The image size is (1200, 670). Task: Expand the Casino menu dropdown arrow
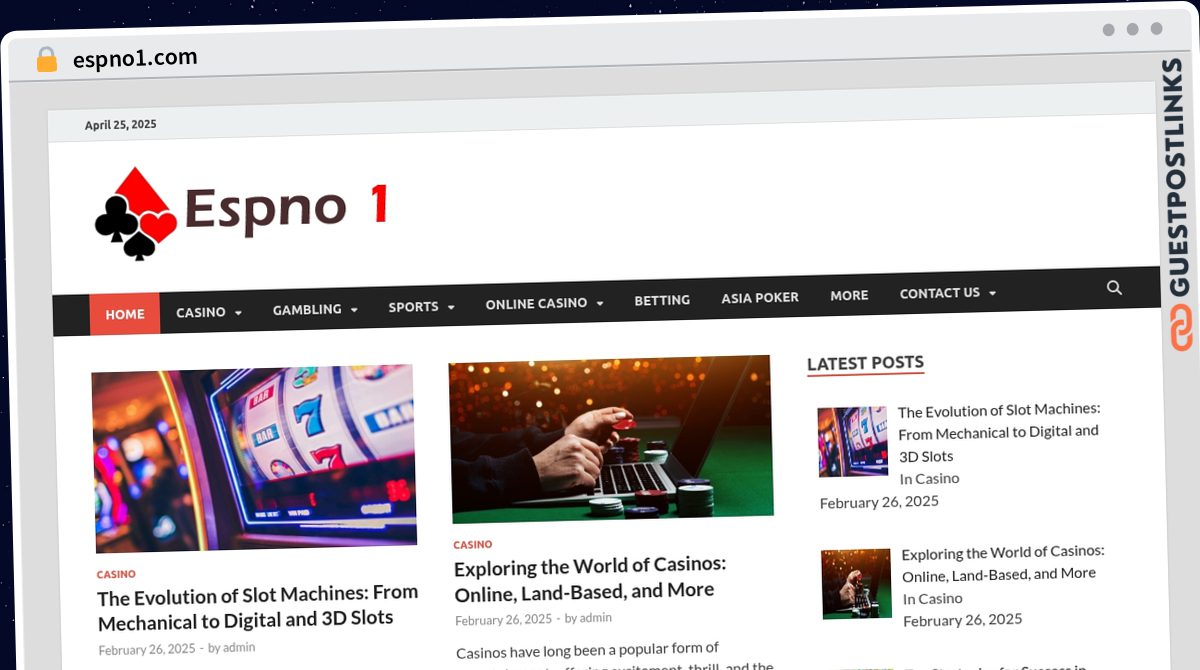[x=238, y=313]
